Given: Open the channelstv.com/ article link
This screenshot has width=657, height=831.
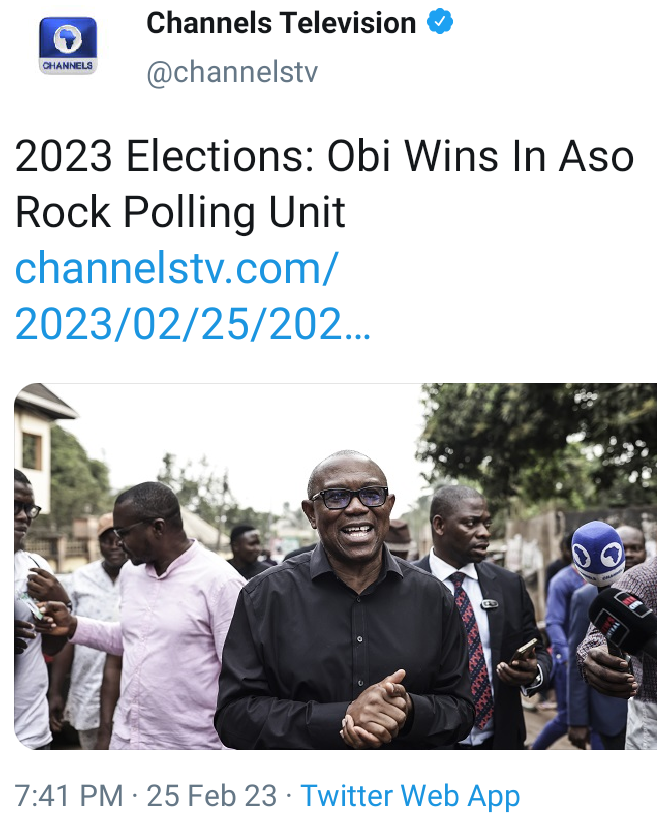Looking at the screenshot, I should (x=176, y=267).
